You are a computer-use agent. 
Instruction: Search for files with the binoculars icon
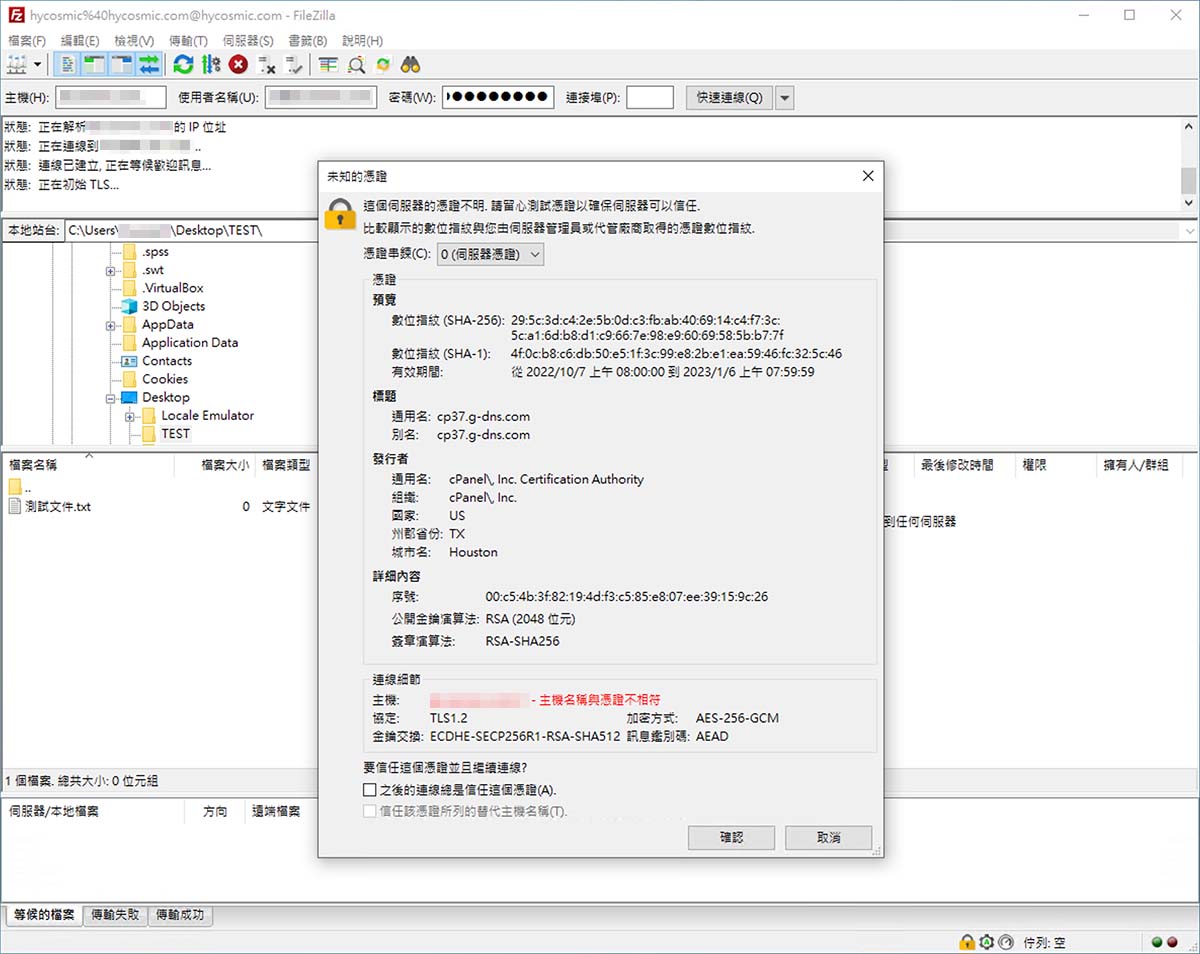(410, 65)
